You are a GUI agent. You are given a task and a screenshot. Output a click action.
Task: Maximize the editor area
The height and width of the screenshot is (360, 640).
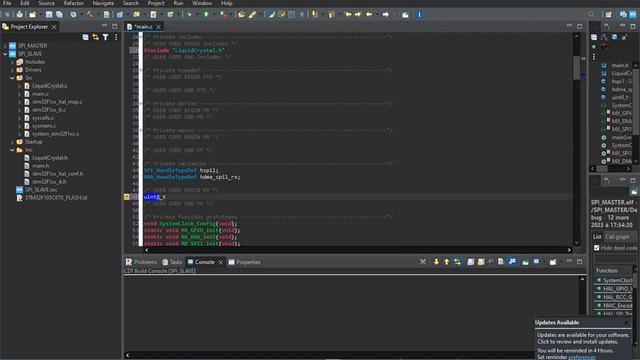pos(580,26)
